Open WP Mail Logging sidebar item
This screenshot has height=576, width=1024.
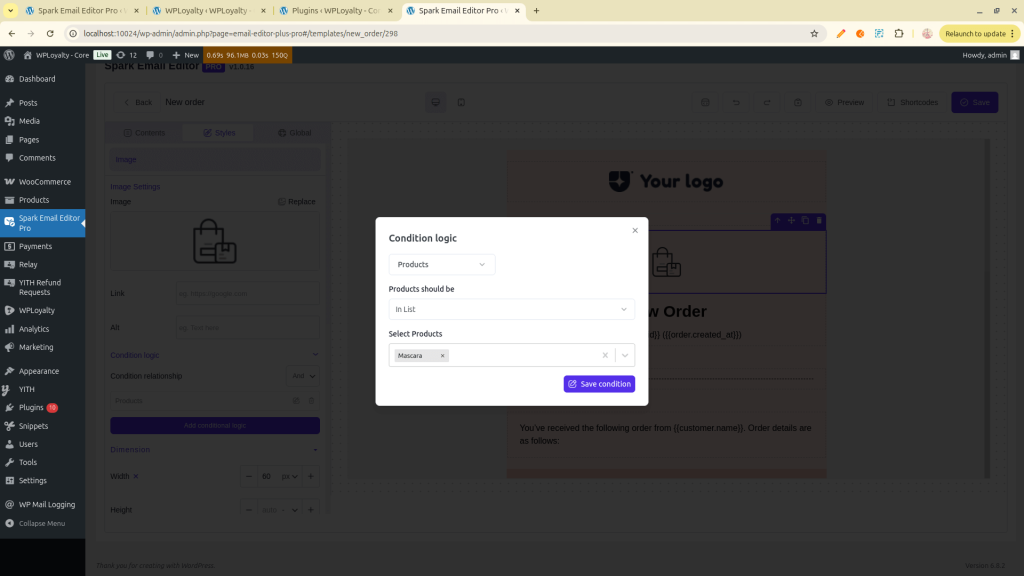[x=46, y=505]
